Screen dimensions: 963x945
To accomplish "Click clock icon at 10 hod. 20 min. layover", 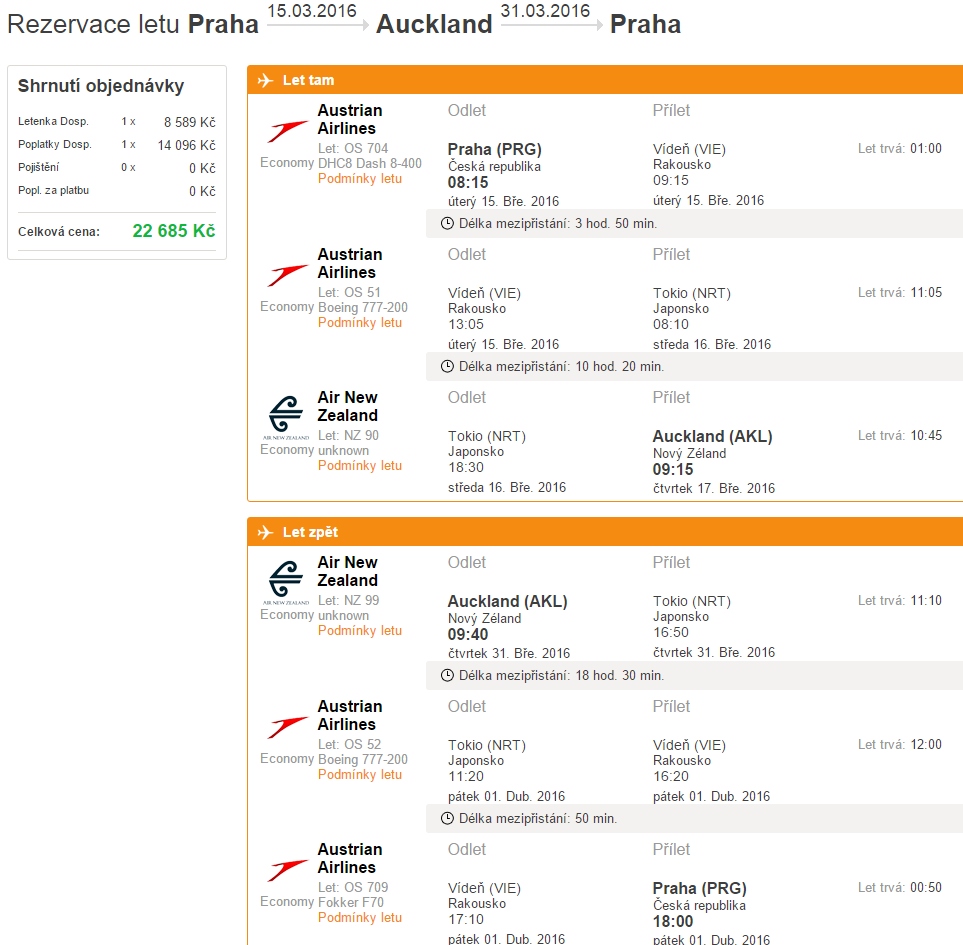I will pyautogui.click(x=448, y=367).
